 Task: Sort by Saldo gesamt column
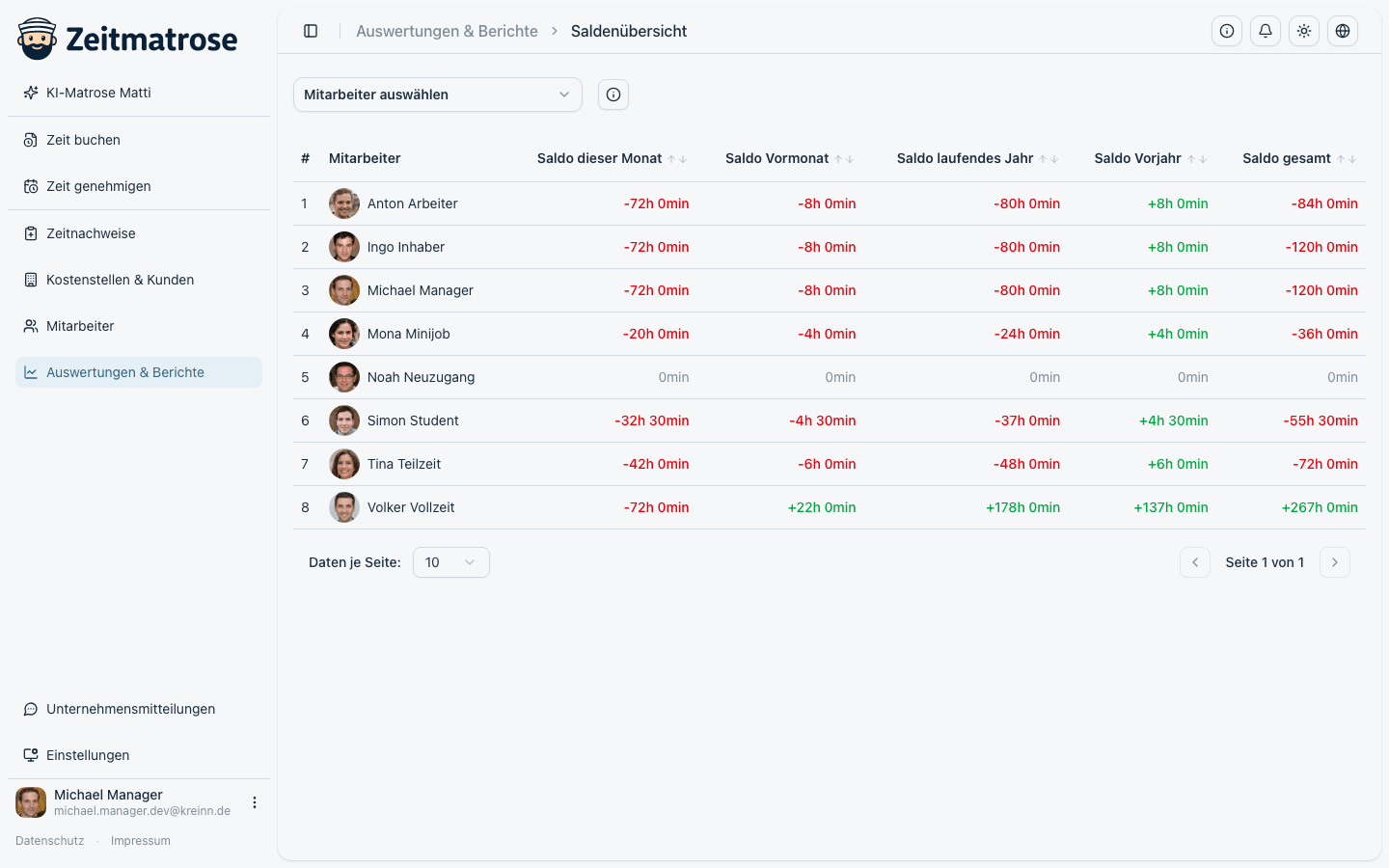point(1300,158)
